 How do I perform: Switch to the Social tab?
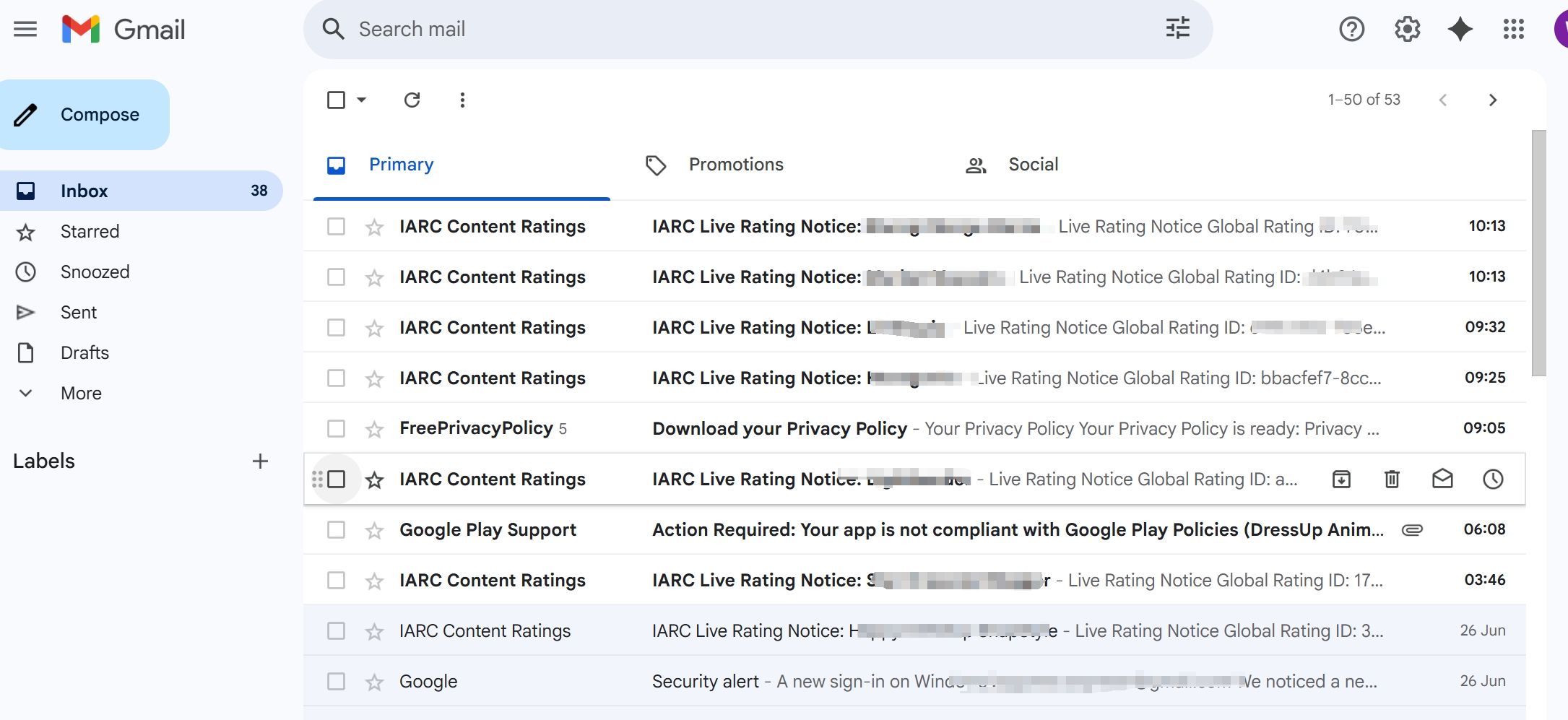click(x=1032, y=165)
